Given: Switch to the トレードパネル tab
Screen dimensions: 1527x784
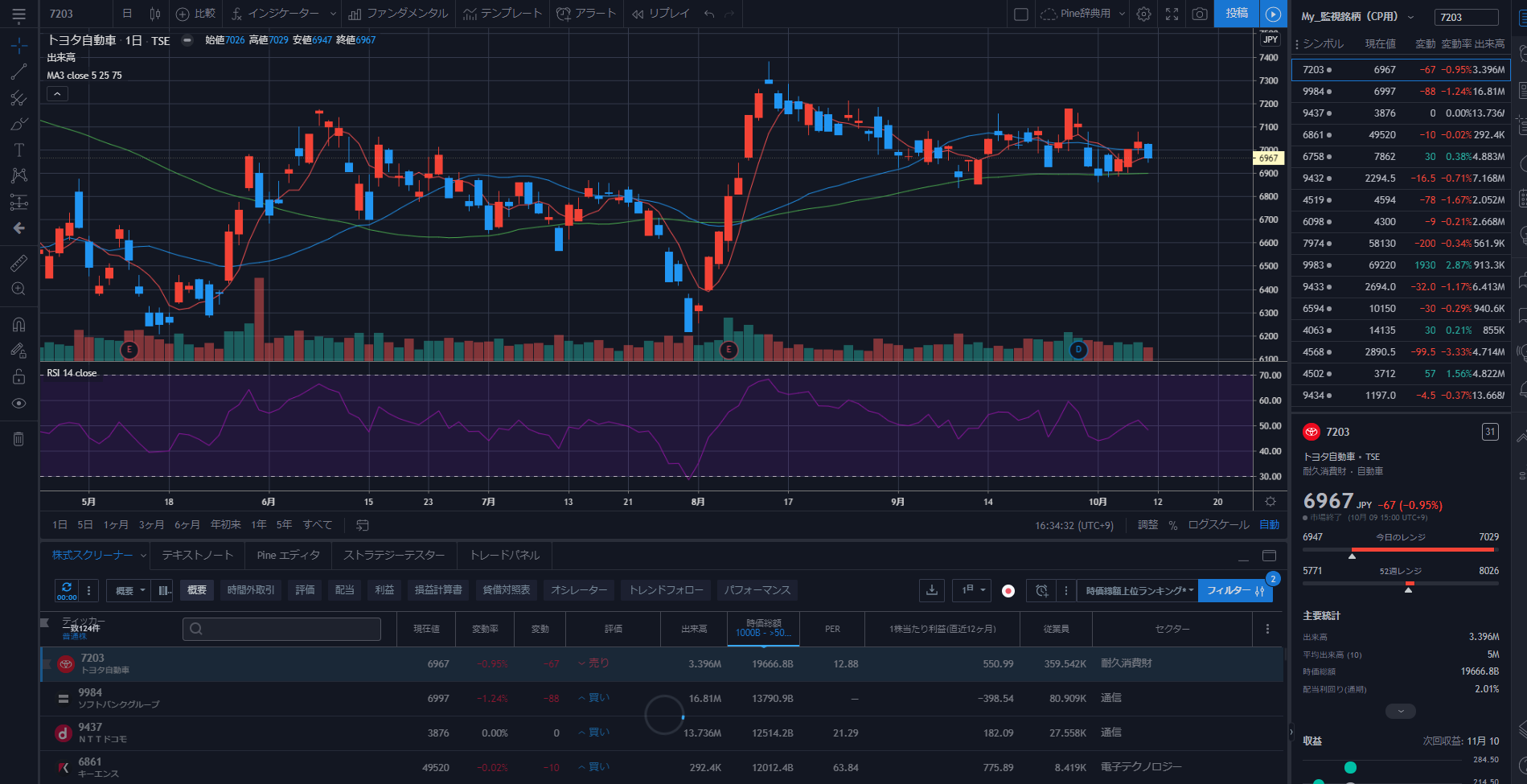Looking at the screenshot, I should pos(505,556).
